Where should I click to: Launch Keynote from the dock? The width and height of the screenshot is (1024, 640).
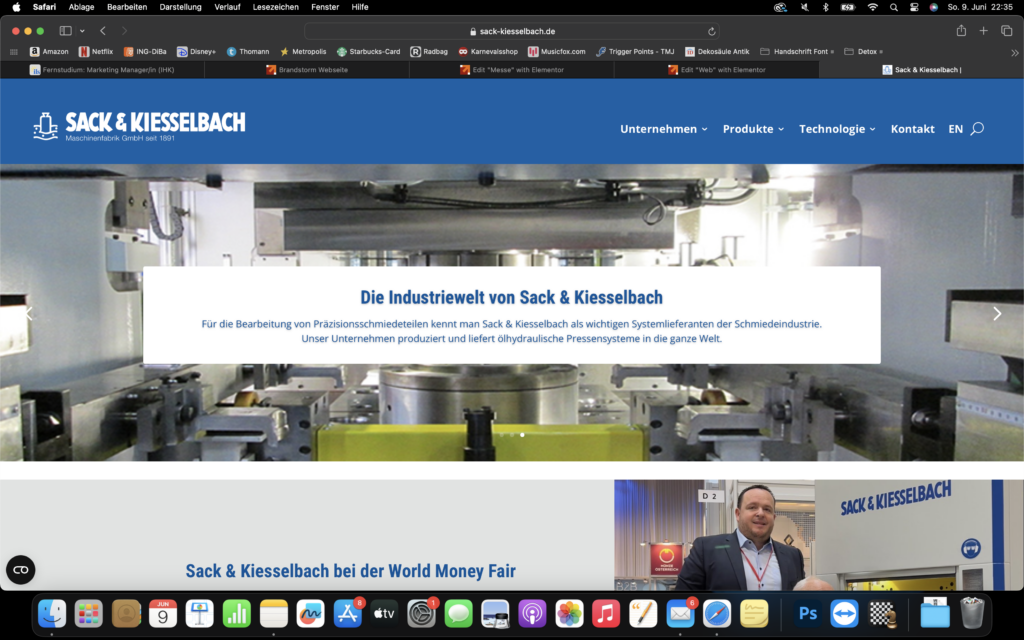pyautogui.click(x=200, y=614)
